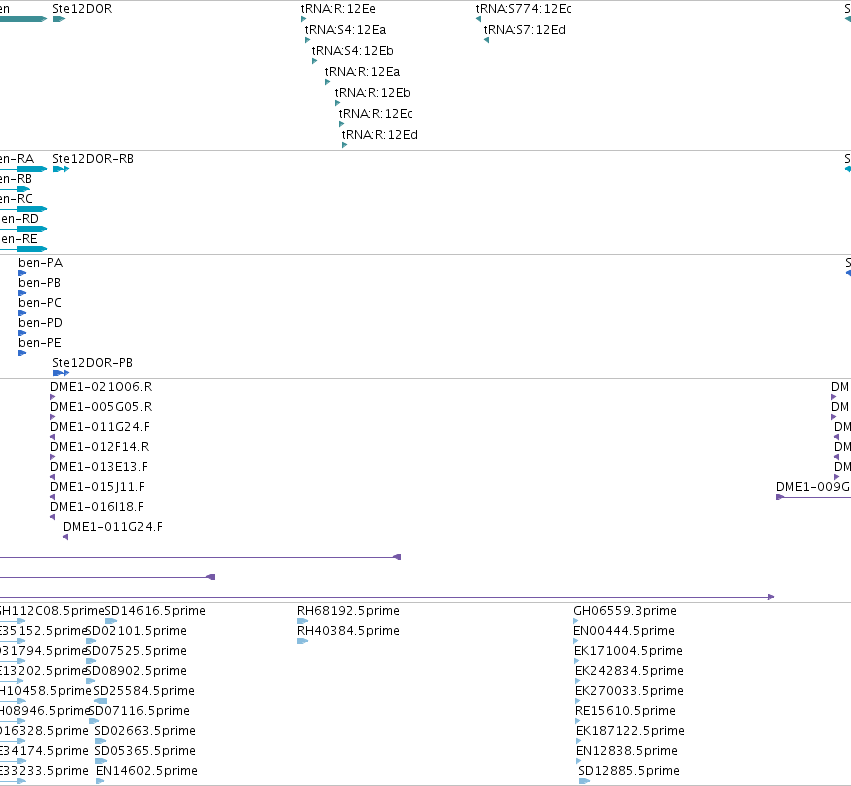The image size is (851, 786).
Task: Click the RH68192.5prime EST label
Action: [348, 611]
